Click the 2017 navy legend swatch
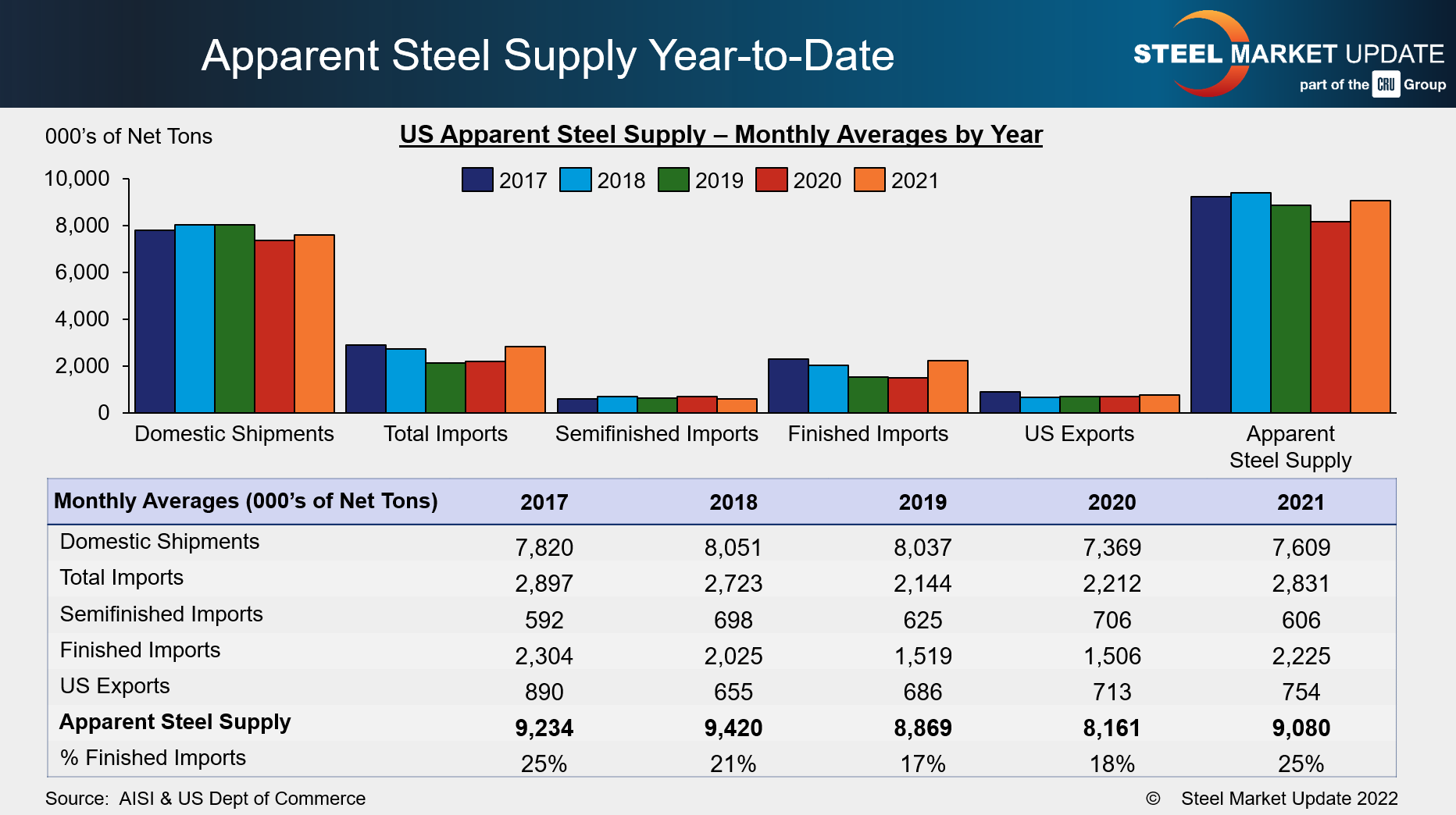Viewport: 1456px width, 815px height. coord(476,180)
